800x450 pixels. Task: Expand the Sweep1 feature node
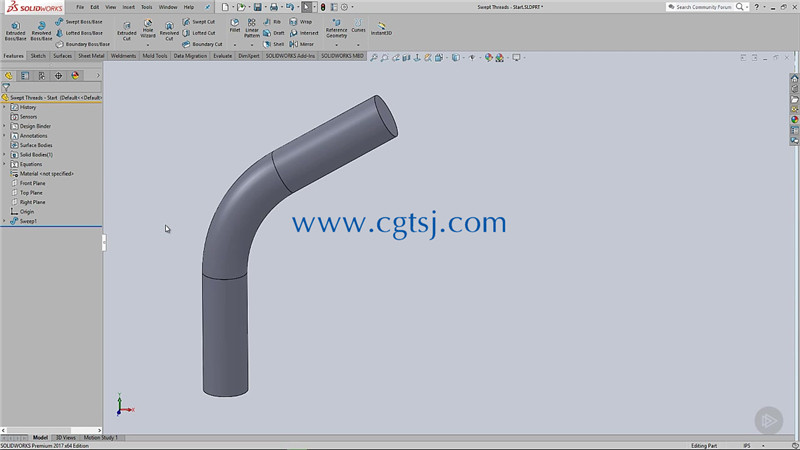(5, 221)
